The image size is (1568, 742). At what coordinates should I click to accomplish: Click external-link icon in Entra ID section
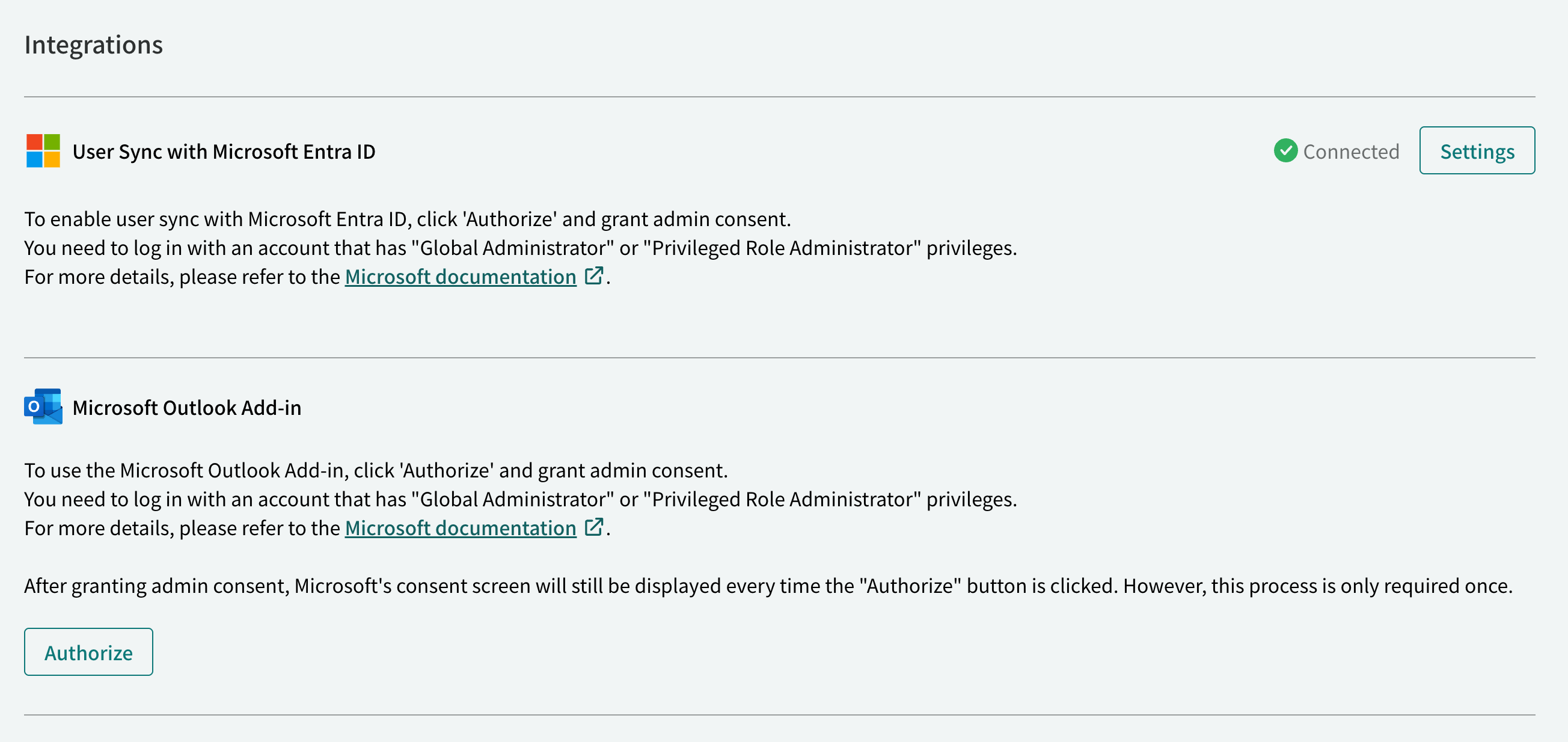pos(593,276)
